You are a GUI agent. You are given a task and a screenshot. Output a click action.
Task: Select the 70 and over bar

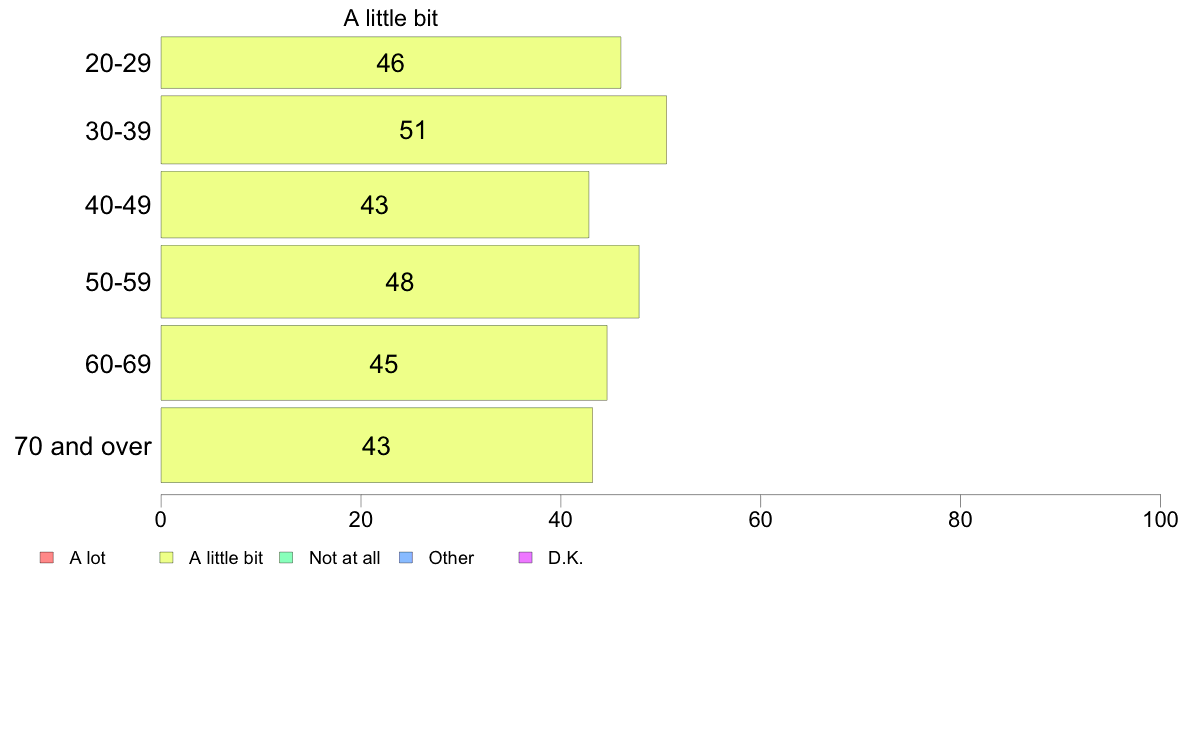(377, 445)
